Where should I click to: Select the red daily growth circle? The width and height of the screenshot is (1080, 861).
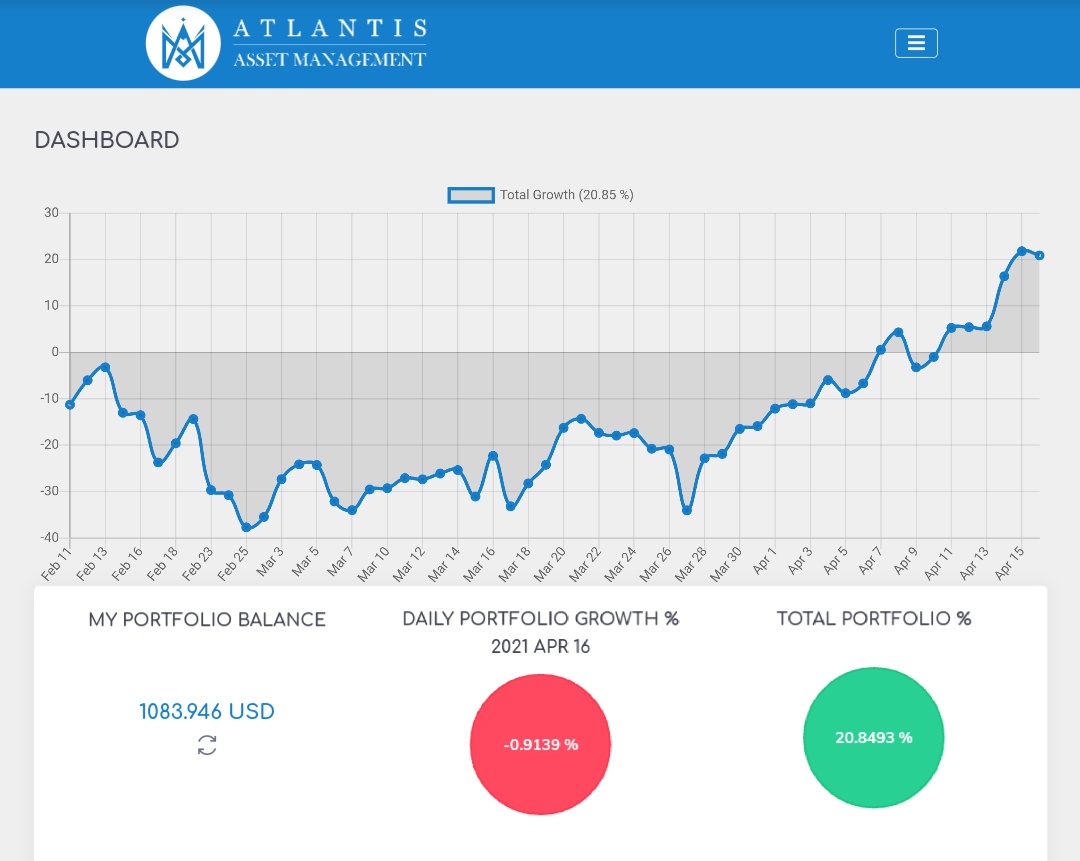541,745
